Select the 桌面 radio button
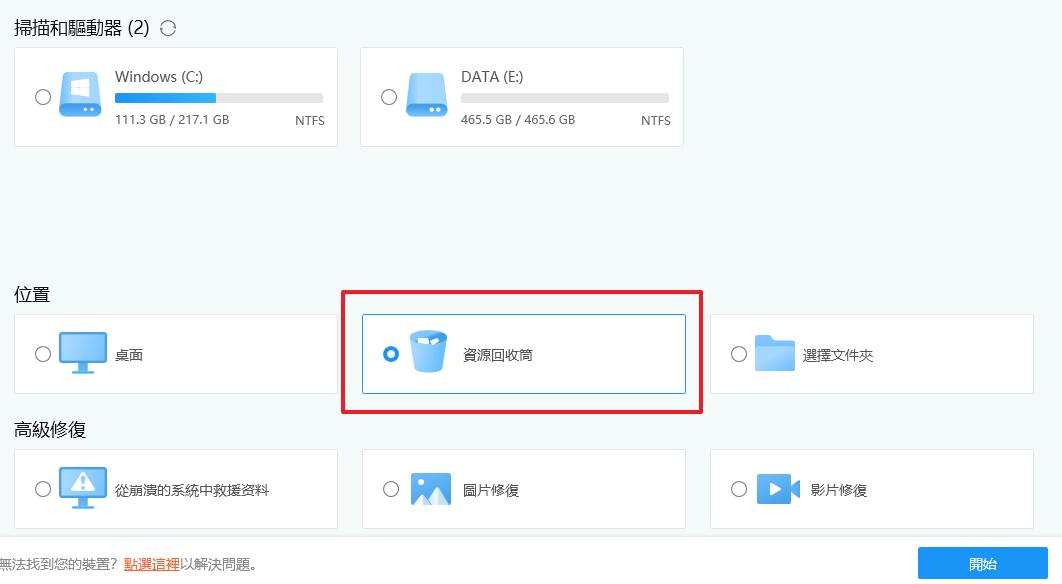This screenshot has height=584, width=1062. (43, 354)
